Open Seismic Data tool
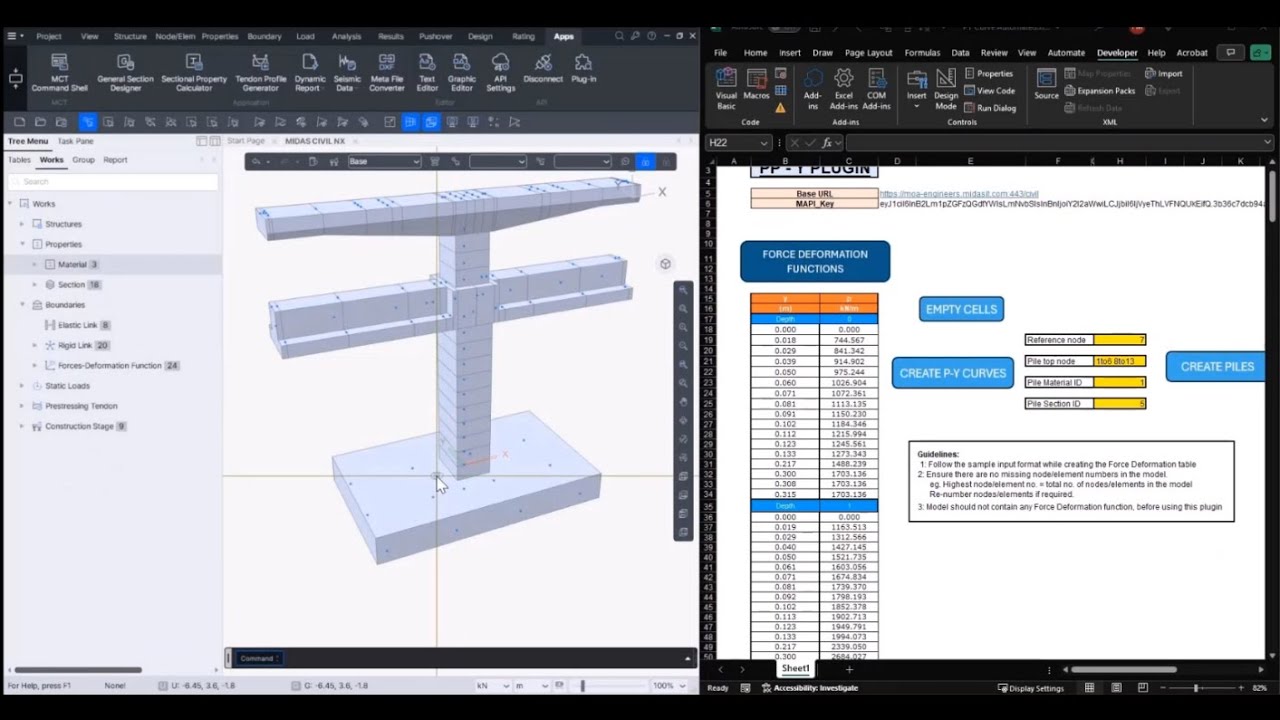This screenshot has height=720, width=1280. tap(347, 73)
